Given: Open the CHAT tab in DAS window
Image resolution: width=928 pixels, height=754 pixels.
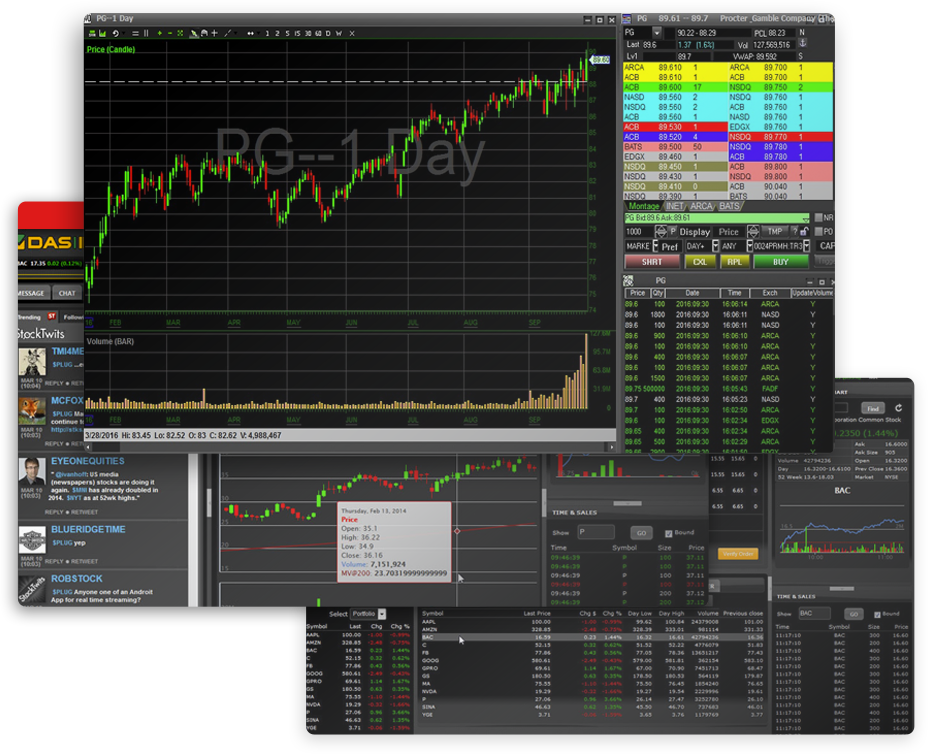Looking at the screenshot, I should point(67,293).
